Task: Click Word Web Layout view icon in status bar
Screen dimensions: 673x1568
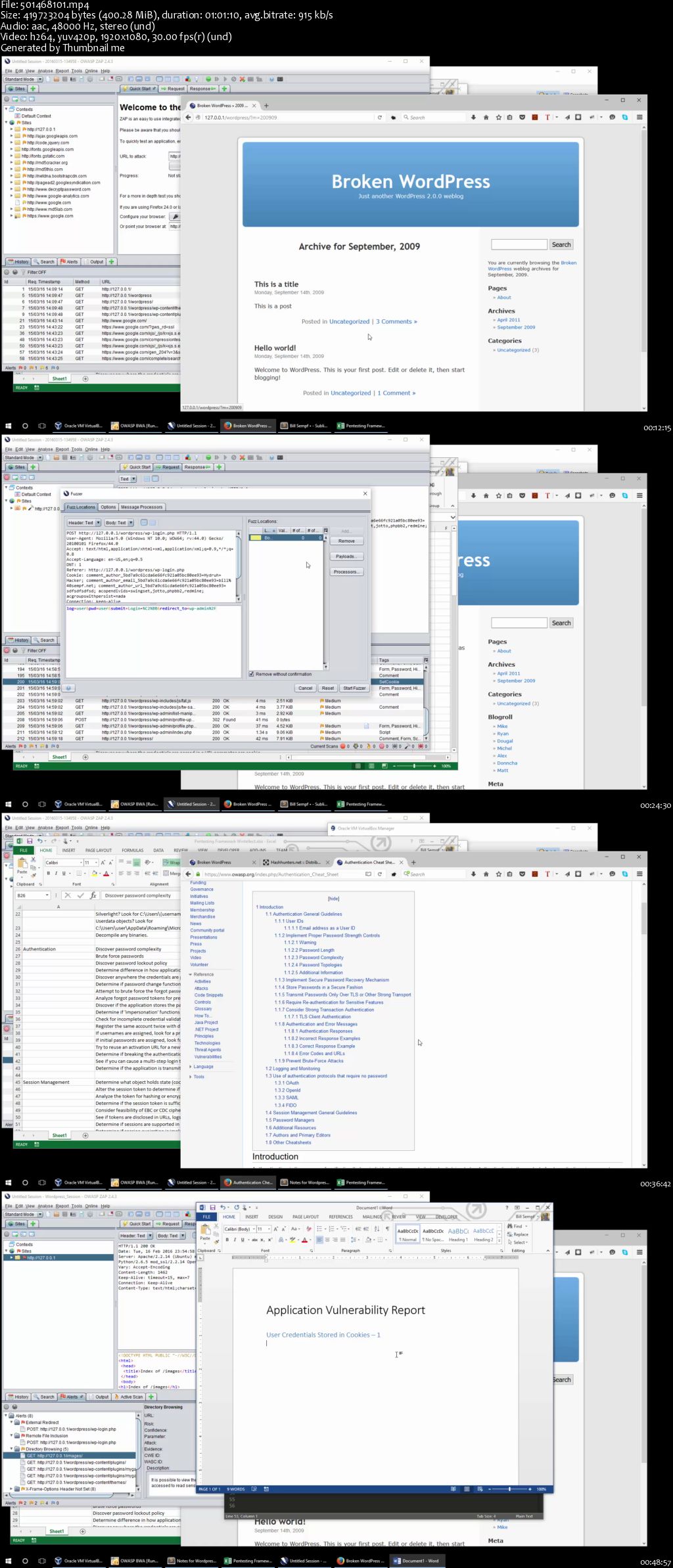Action: click(x=480, y=1489)
